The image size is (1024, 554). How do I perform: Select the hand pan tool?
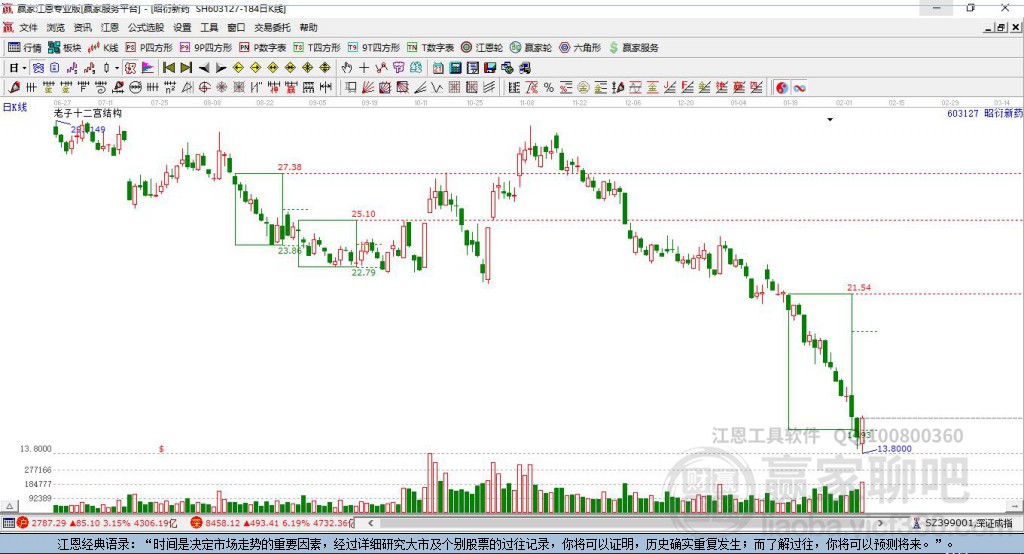click(347, 67)
